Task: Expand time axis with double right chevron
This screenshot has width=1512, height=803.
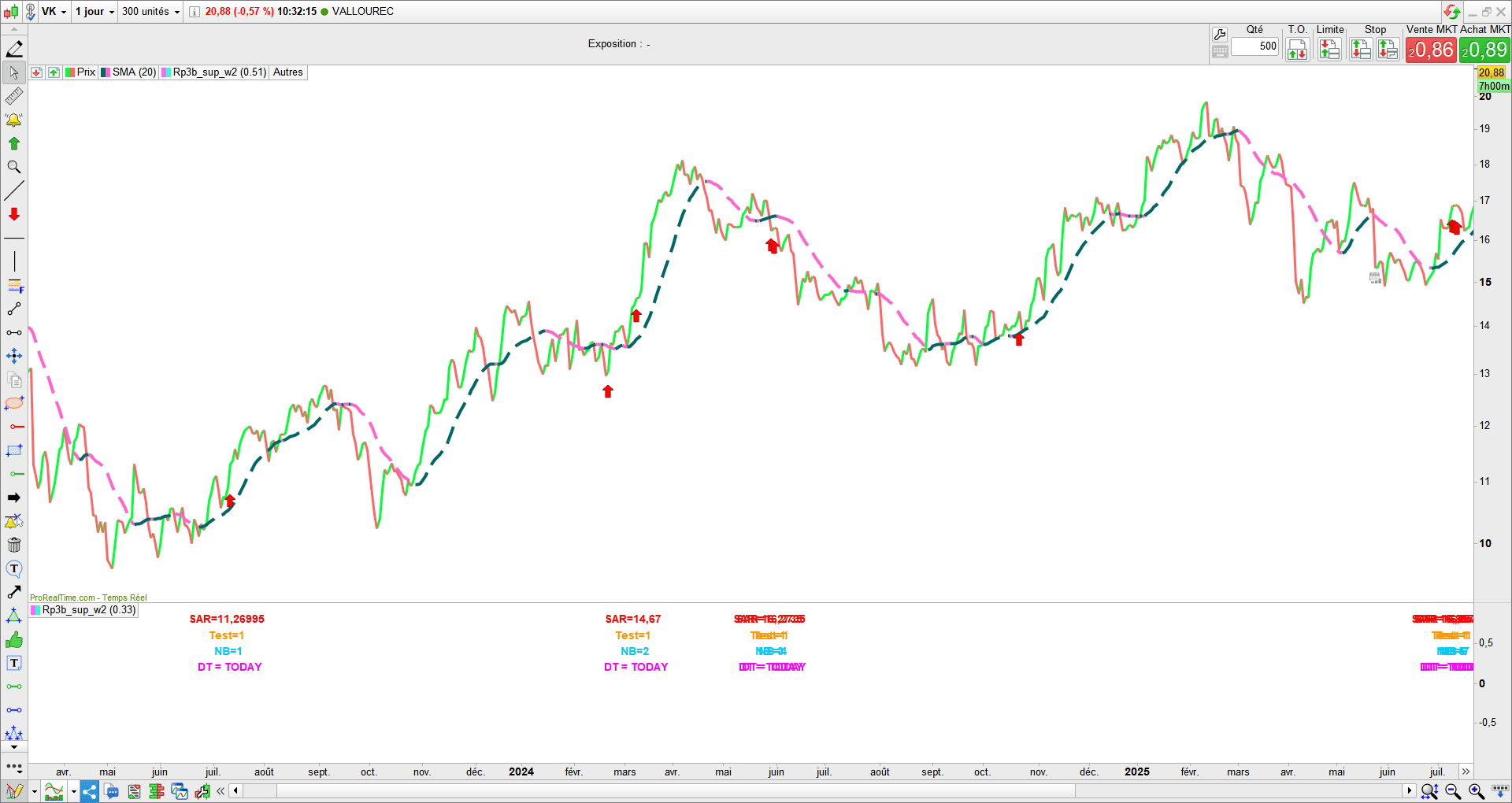Action: click(1466, 772)
